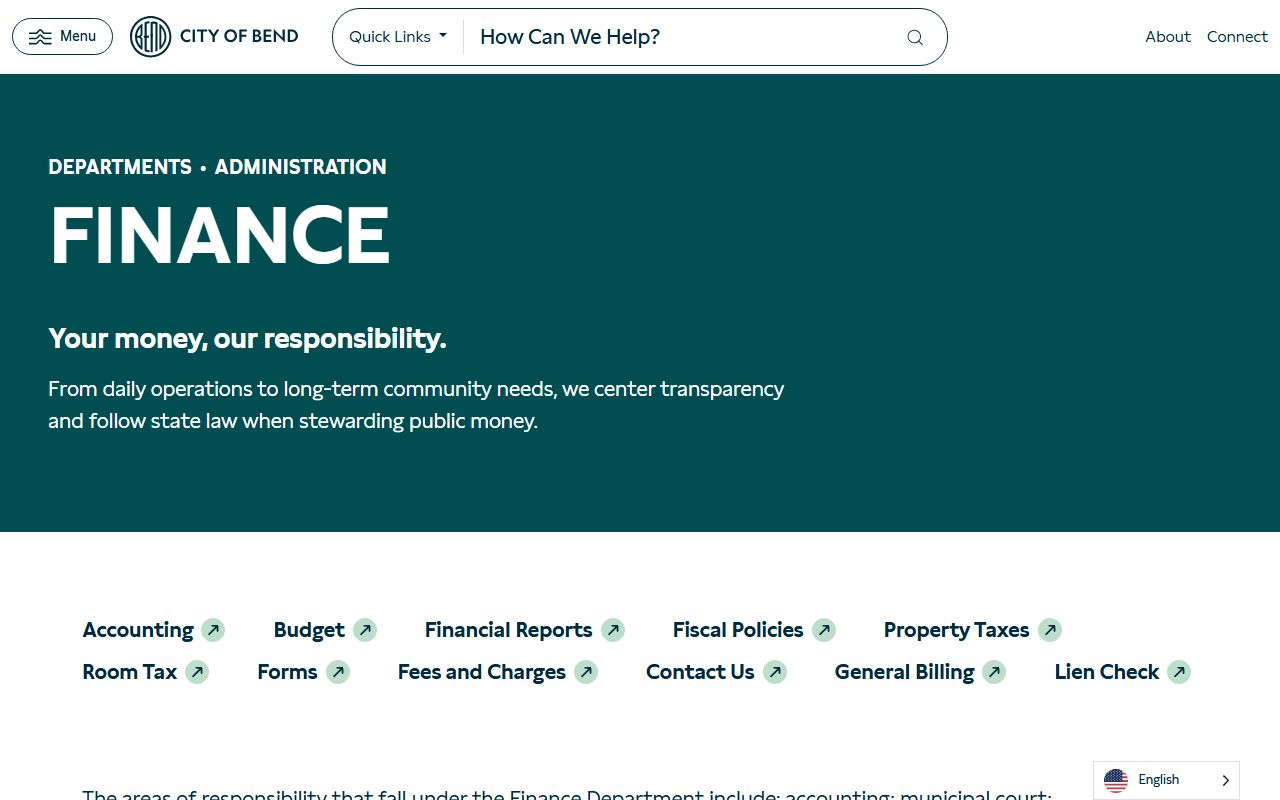
Task: Click the arrow icon beside Financial Reports
Action: pos(613,630)
